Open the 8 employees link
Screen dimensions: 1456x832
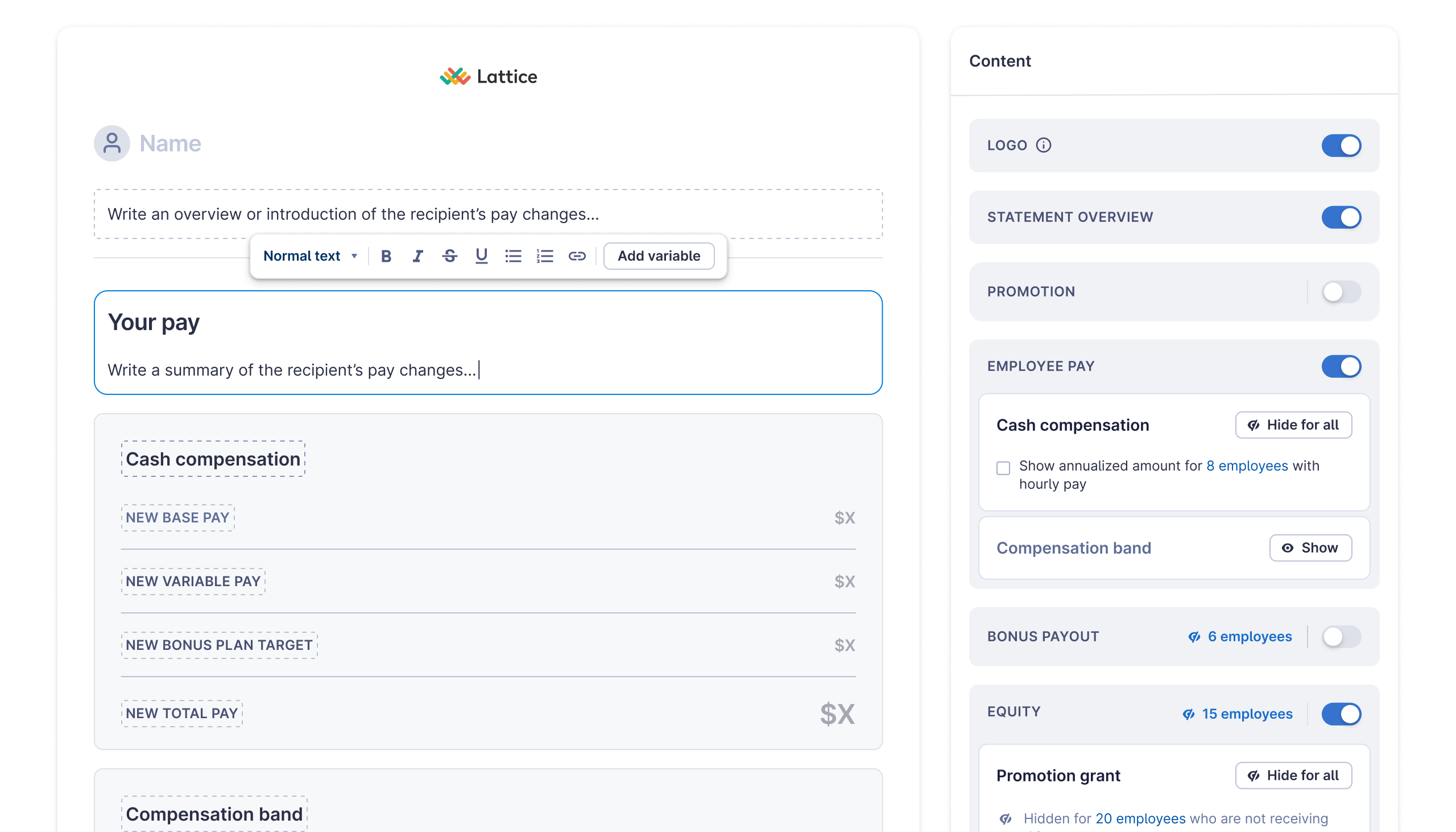click(x=1247, y=466)
